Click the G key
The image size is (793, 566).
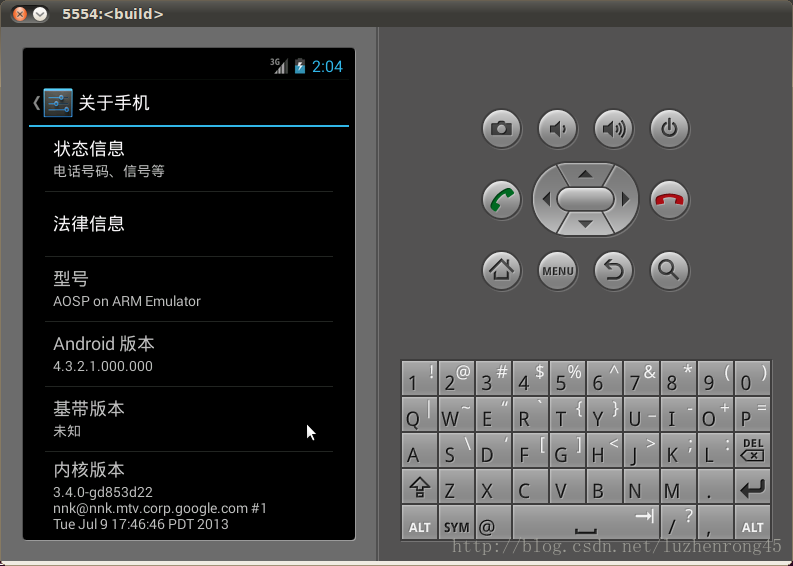pos(567,450)
